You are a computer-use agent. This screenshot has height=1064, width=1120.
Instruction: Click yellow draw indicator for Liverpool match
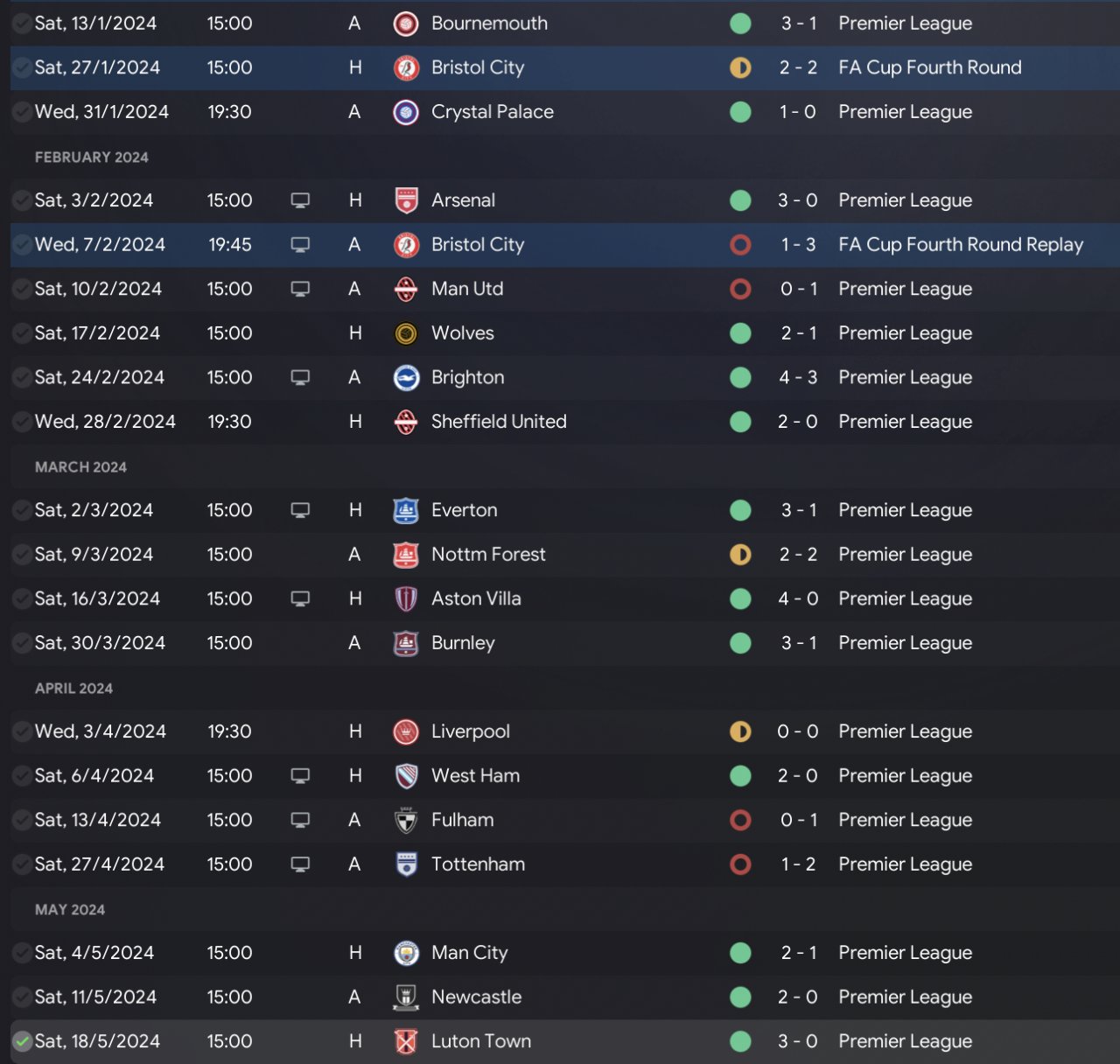coord(740,731)
